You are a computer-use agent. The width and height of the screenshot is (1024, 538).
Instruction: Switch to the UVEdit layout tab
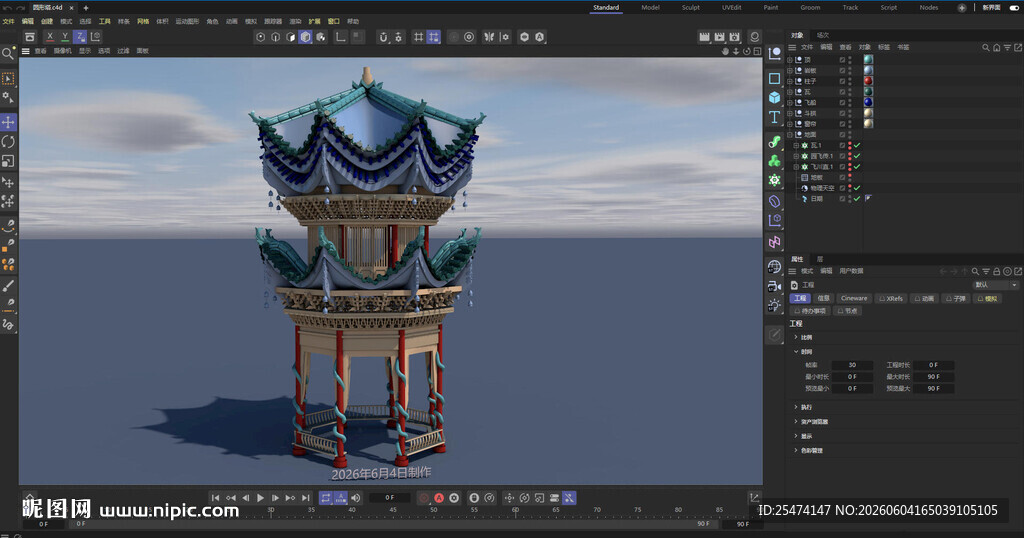[x=731, y=8]
